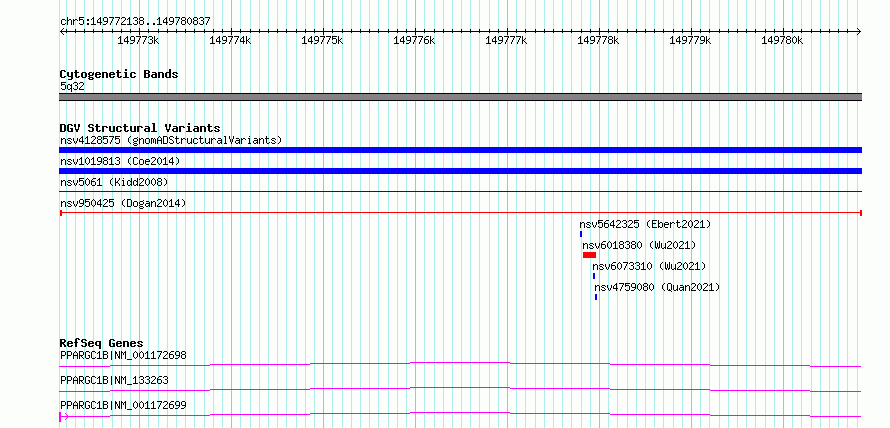The image size is (890, 428).
Task: Click the magenta arrow of NM_001172699
Action: pos(64,417)
